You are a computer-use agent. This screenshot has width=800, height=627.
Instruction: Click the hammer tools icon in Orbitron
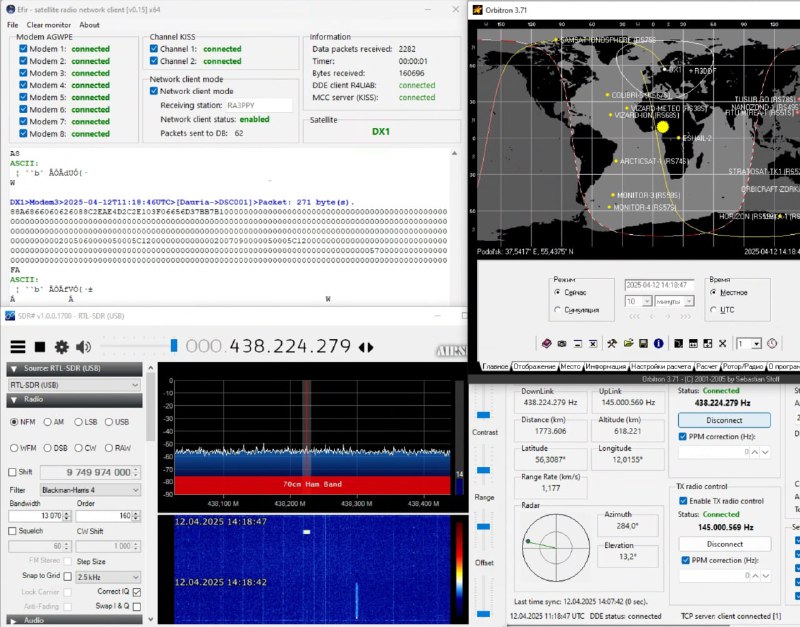pos(611,343)
